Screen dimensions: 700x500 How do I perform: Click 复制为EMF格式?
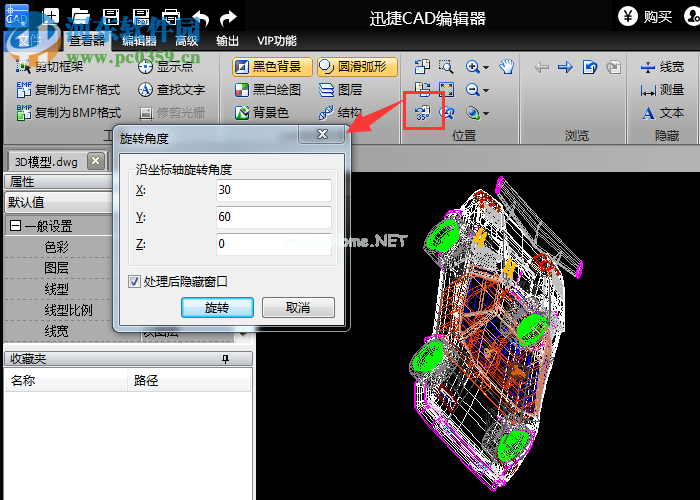pyautogui.click(x=68, y=90)
